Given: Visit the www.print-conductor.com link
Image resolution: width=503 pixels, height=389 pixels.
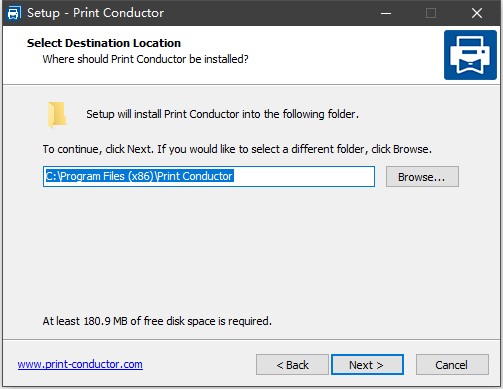Looking at the screenshot, I should [x=80, y=364].
